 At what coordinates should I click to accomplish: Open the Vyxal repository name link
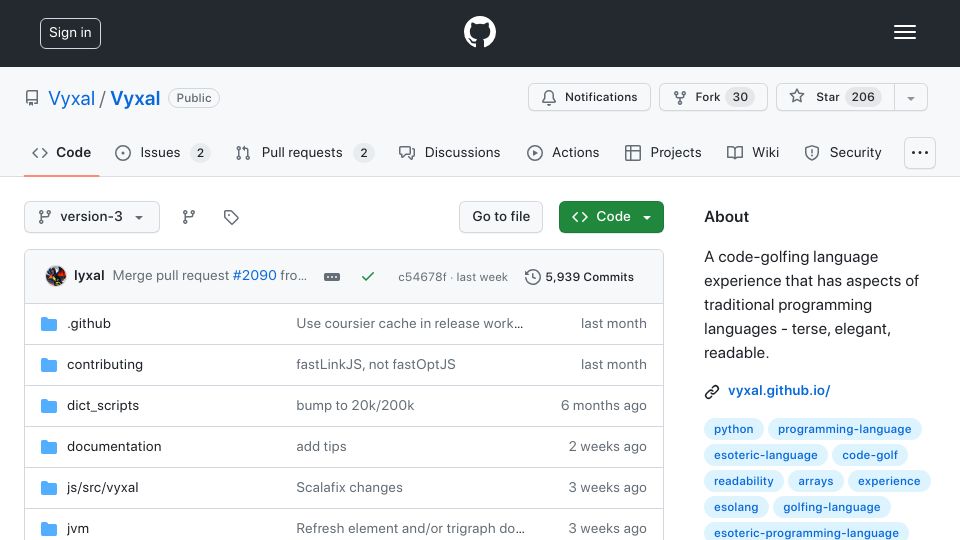tap(135, 98)
